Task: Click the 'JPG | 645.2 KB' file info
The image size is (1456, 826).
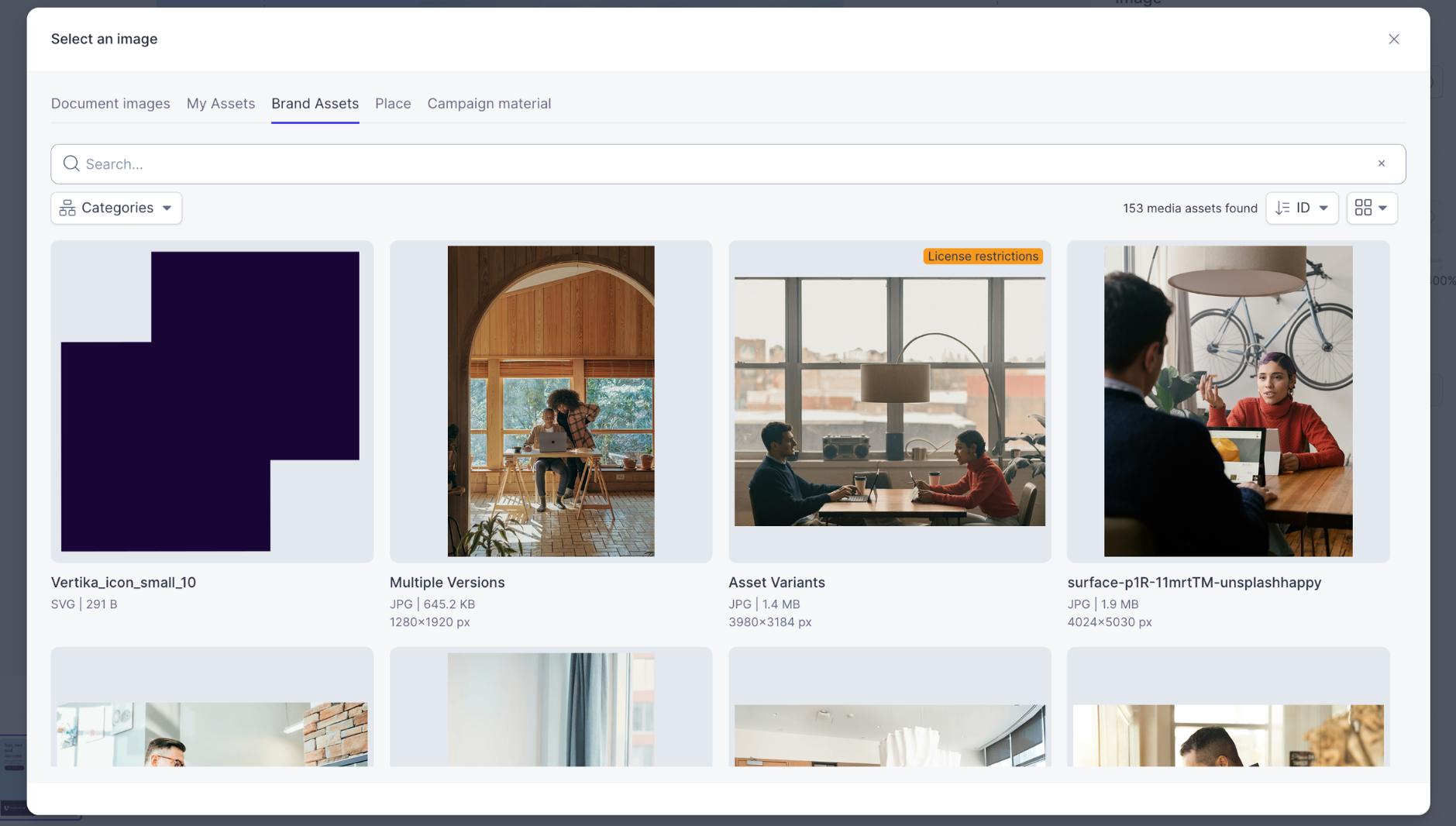Action: point(432,604)
